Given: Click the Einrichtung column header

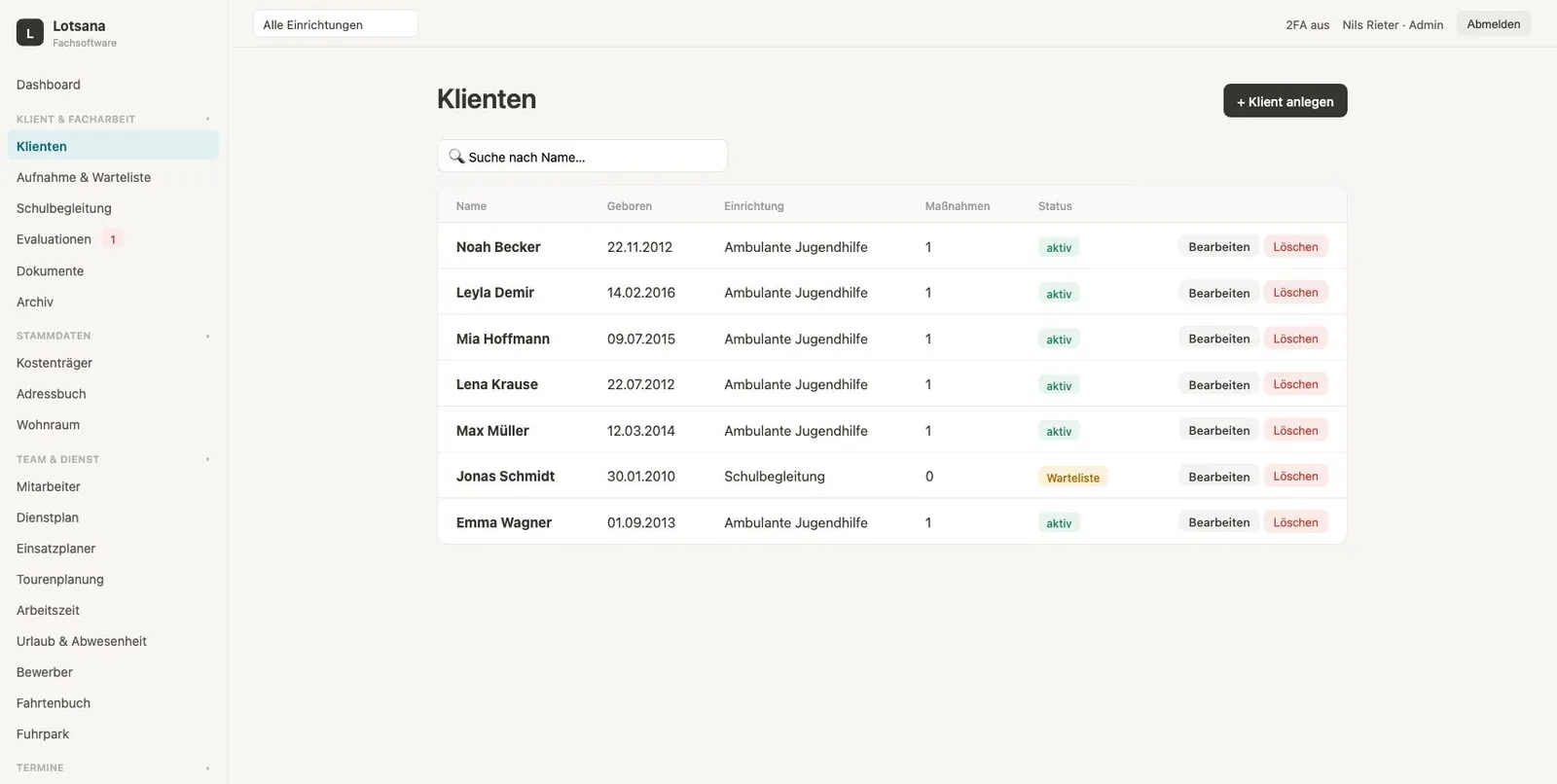Looking at the screenshot, I should click(x=754, y=206).
